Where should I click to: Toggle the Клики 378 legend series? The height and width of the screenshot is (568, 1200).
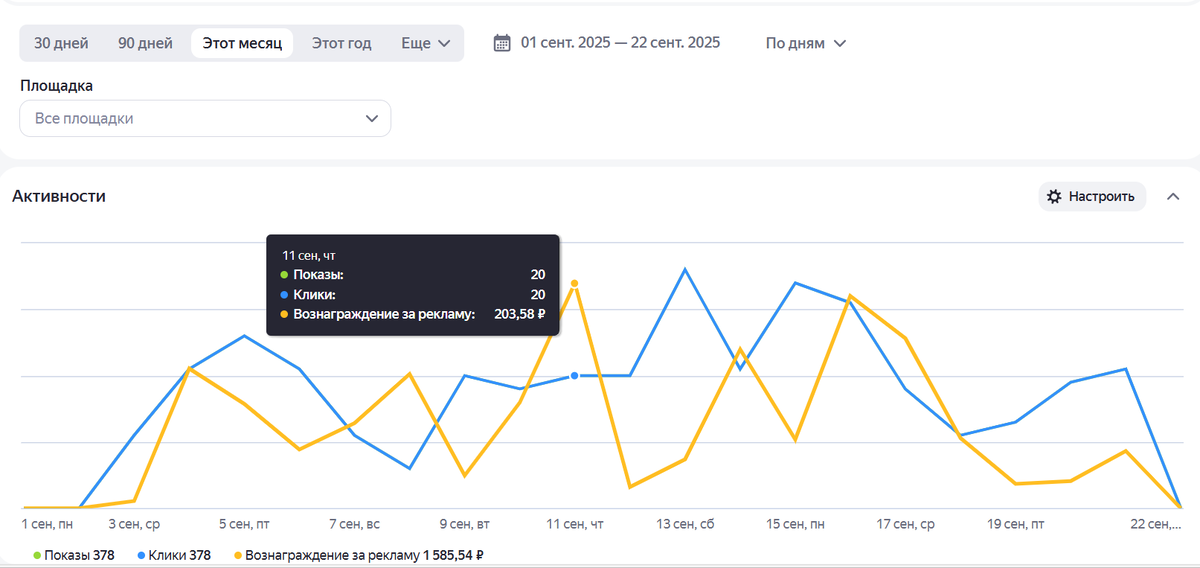(176, 555)
